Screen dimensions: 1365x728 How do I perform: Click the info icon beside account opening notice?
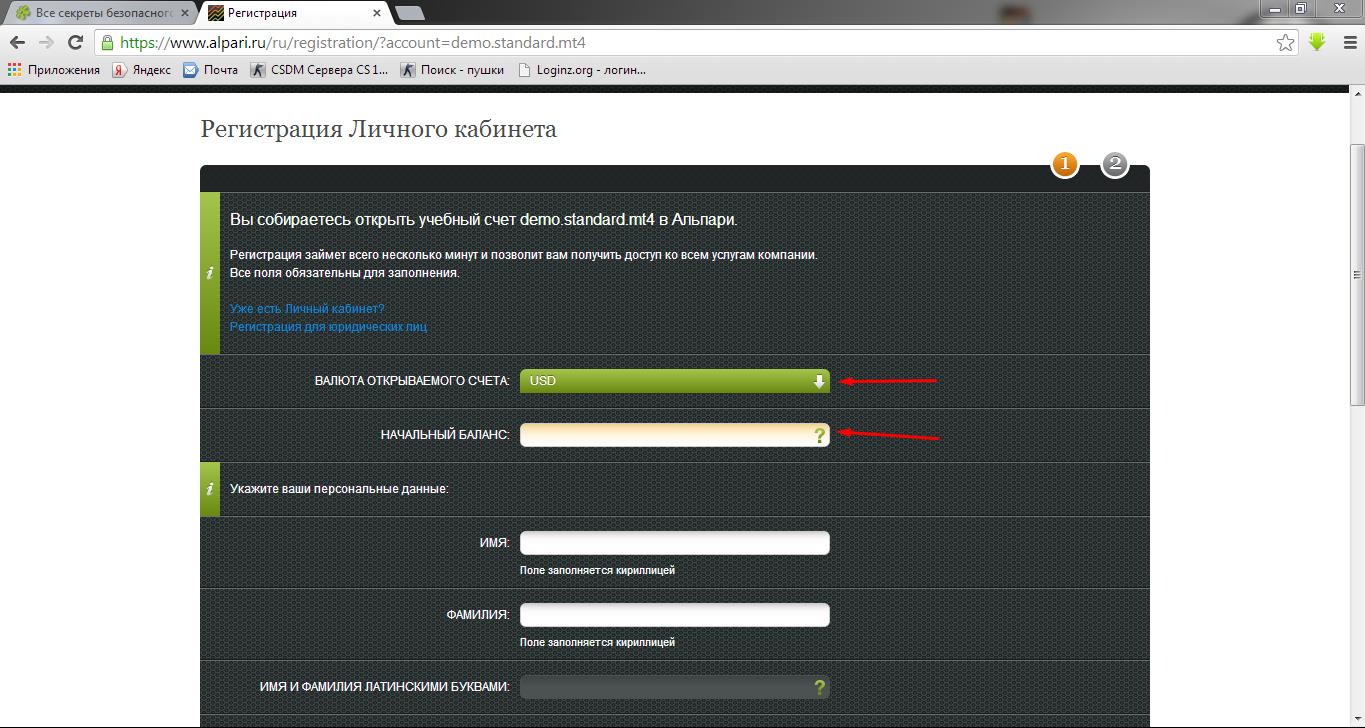coord(210,273)
